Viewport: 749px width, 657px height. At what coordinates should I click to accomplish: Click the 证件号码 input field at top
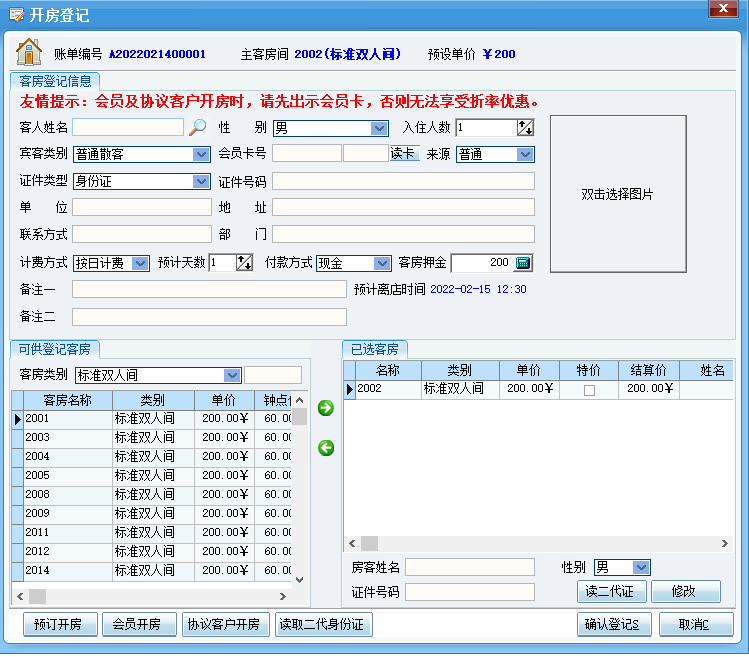tap(403, 181)
